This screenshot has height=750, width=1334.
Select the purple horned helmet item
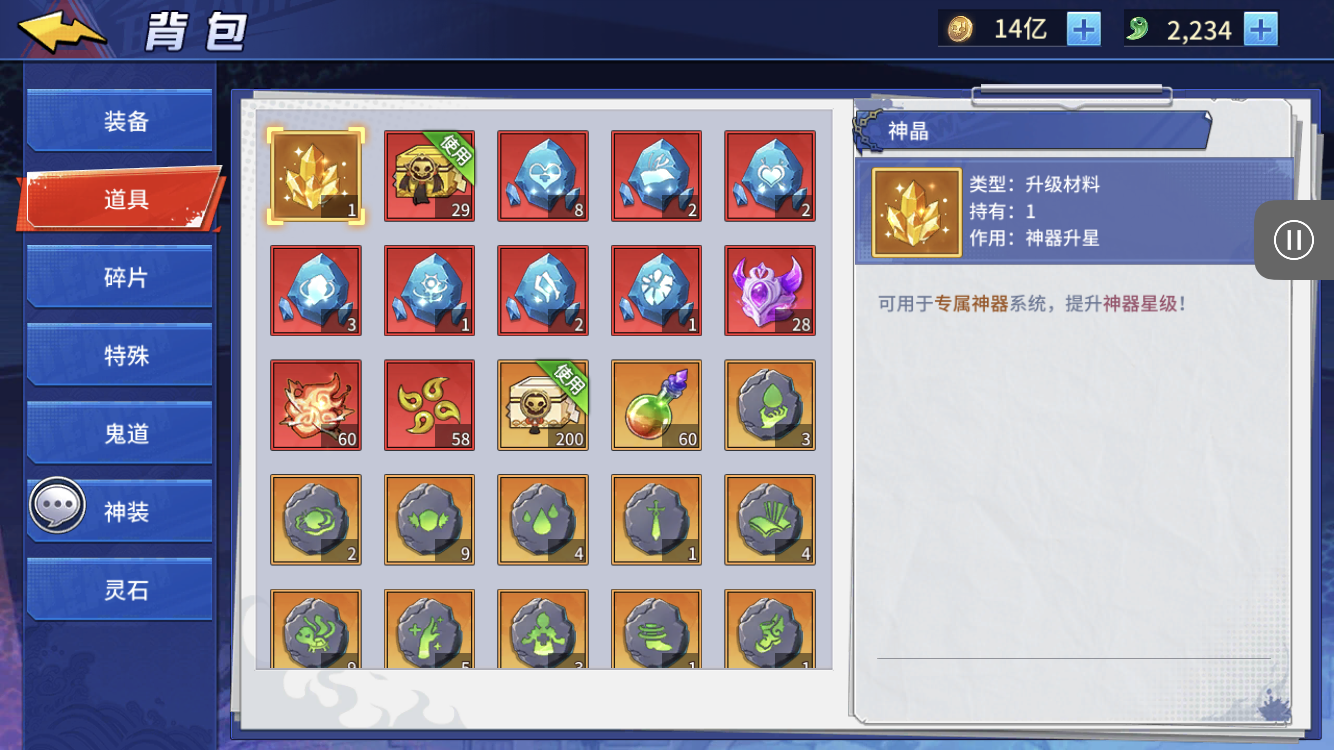tap(770, 291)
